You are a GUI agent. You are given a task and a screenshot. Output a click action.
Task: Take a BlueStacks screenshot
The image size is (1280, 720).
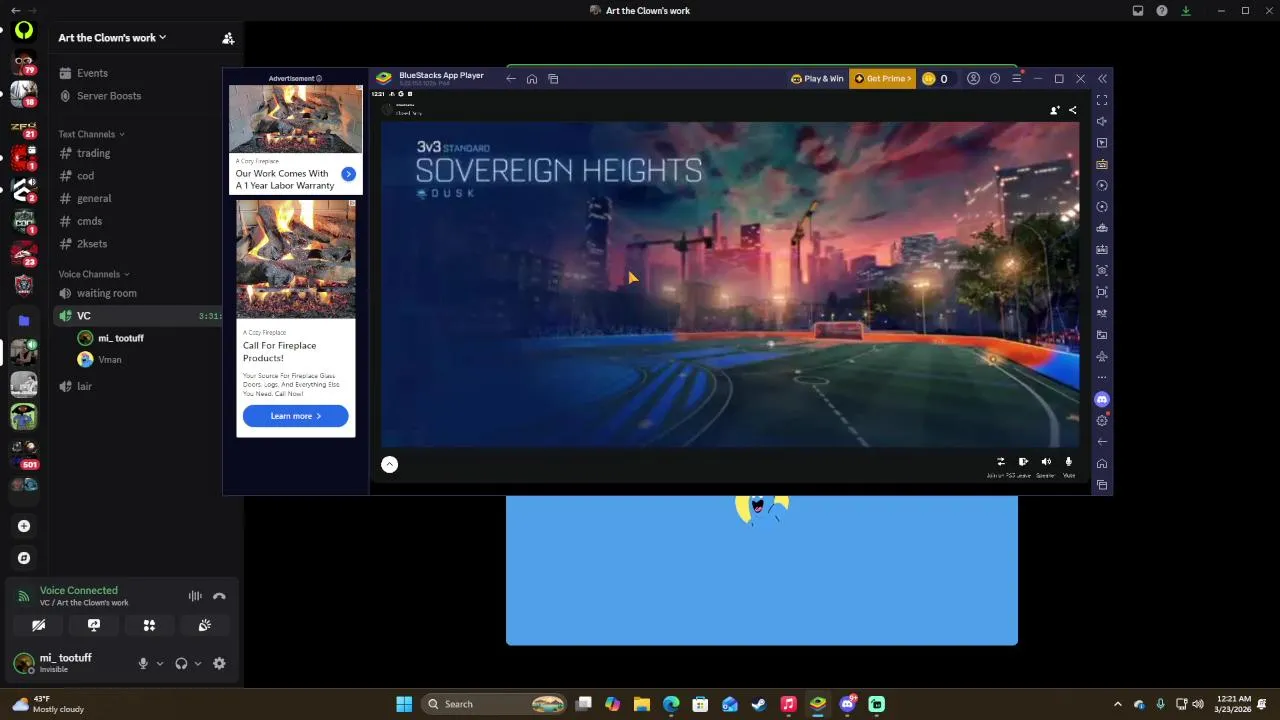(x=1102, y=271)
